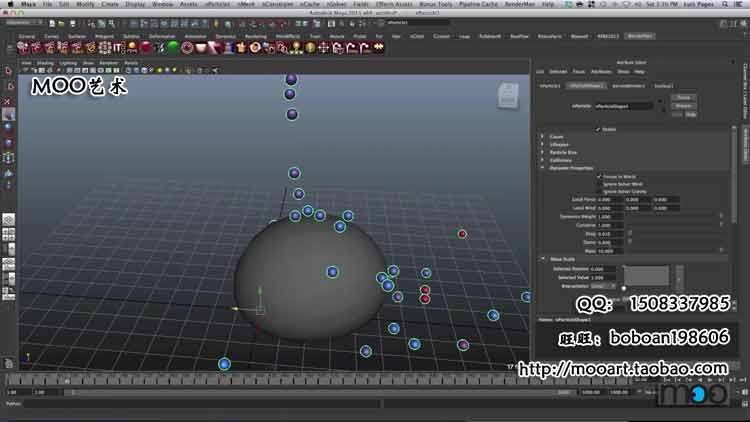
Task: Expand the Lifespan section
Action: [542, 144]
